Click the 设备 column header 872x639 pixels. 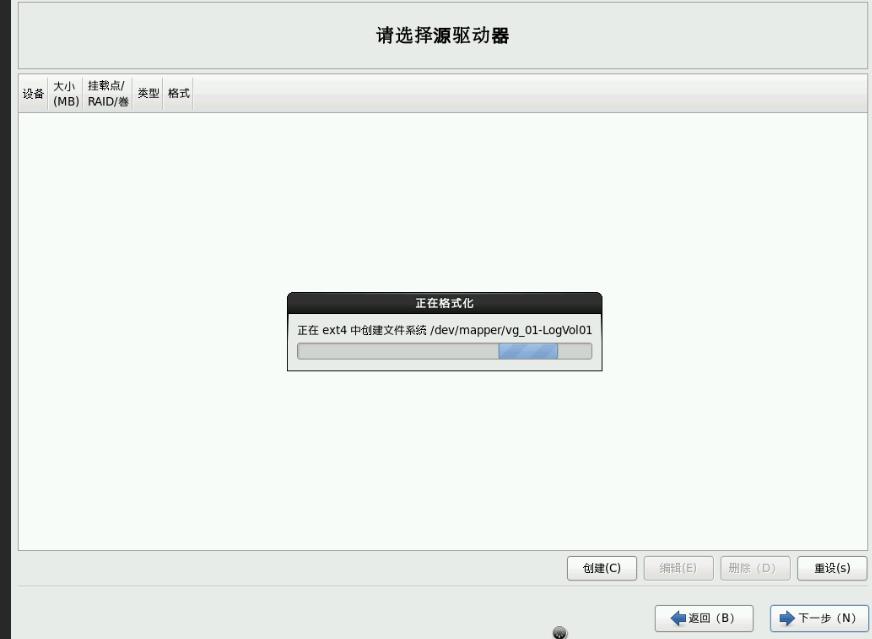click(31, 92)
